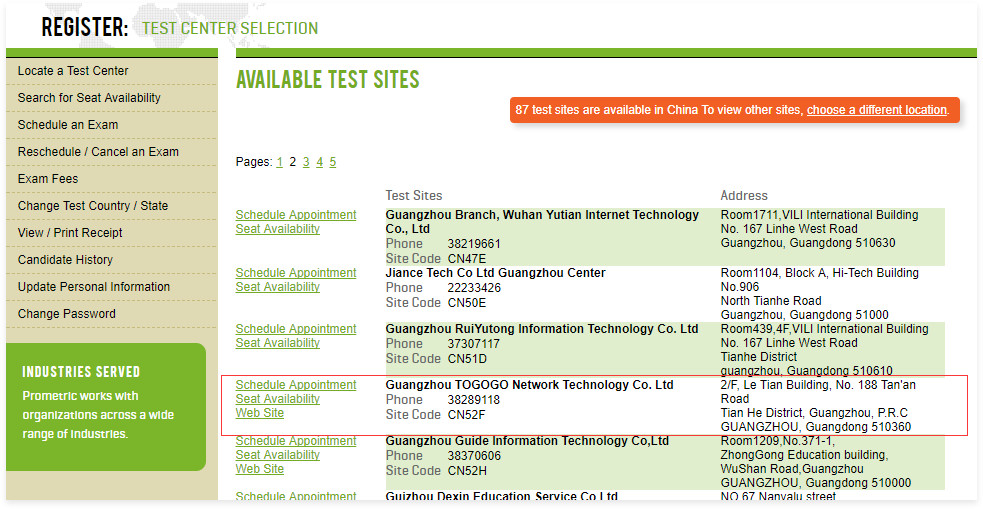Select 'Tian He District, Guangzhou, P.R.C' address
The height and width of the screenshot is (509, 983).
coord(814,413)
